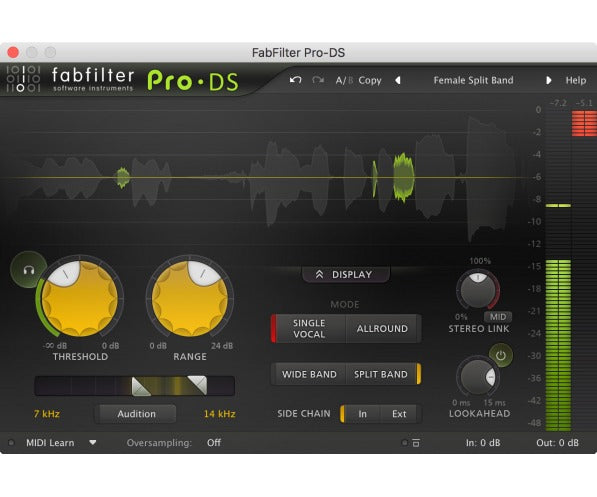Set side chain to In
Viewport: 597px width, 497px height.
click(x=362, y=414)
